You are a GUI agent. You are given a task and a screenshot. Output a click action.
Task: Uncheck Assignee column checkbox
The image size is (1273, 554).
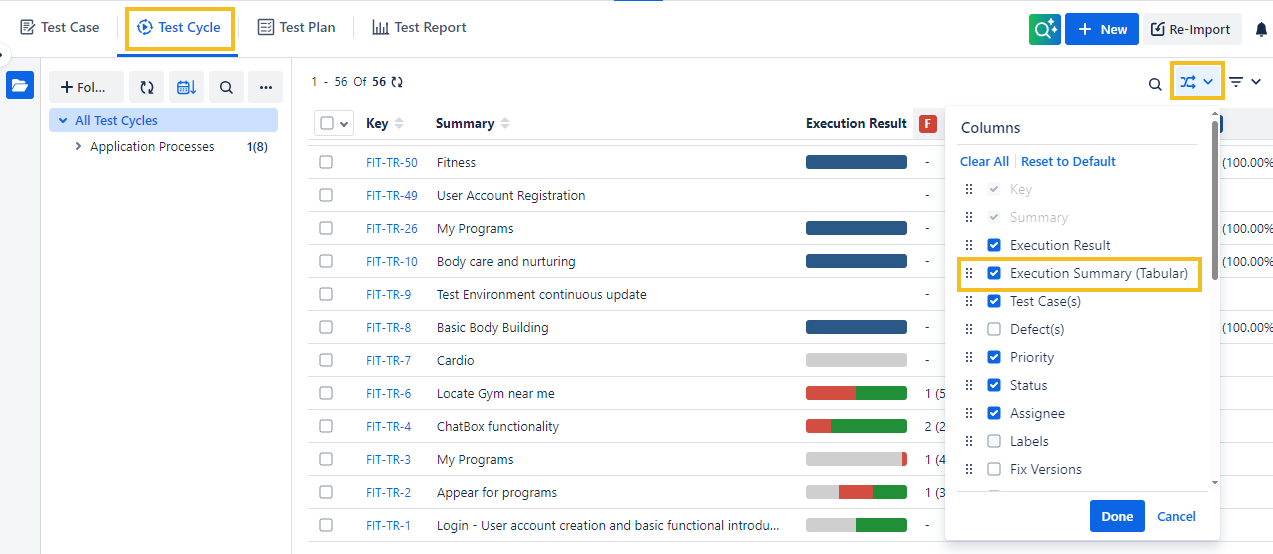click(x=994, y=413)
